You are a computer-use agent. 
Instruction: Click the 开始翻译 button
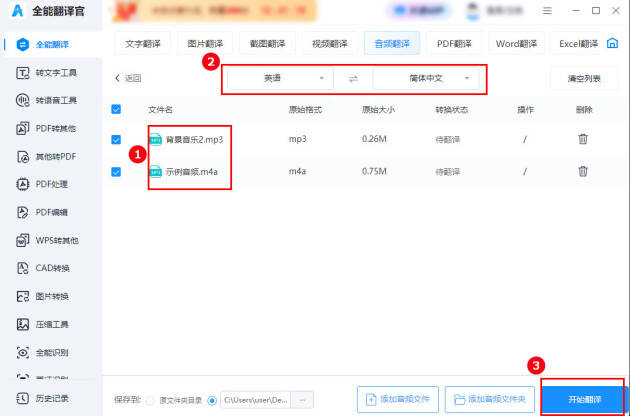point(585,399)
